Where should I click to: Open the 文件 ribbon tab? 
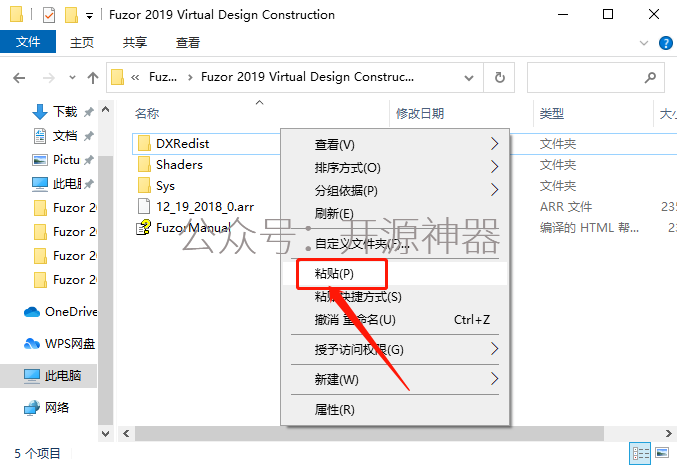28,42
